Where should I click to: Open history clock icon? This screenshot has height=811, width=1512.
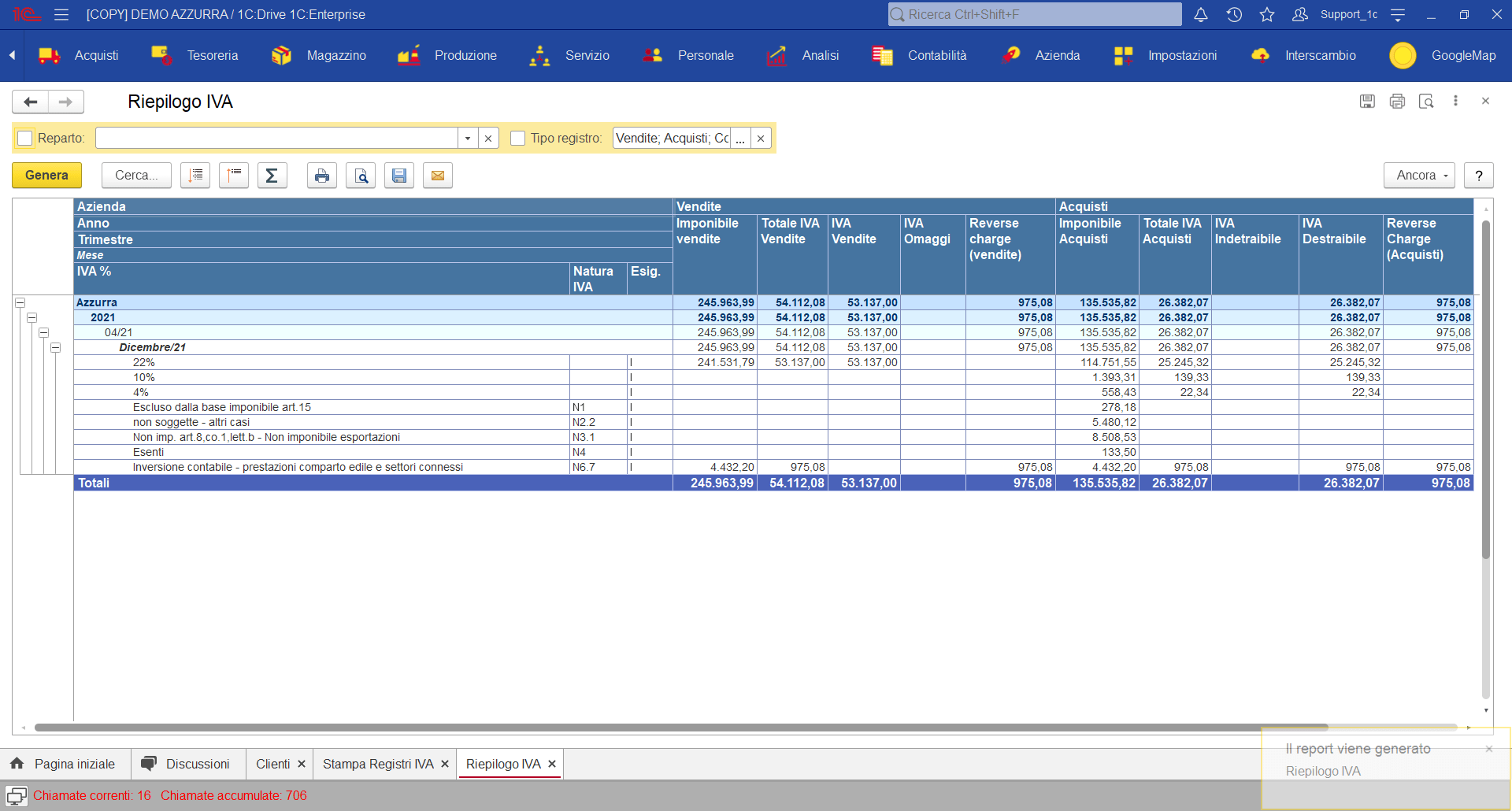point(1234,14)
